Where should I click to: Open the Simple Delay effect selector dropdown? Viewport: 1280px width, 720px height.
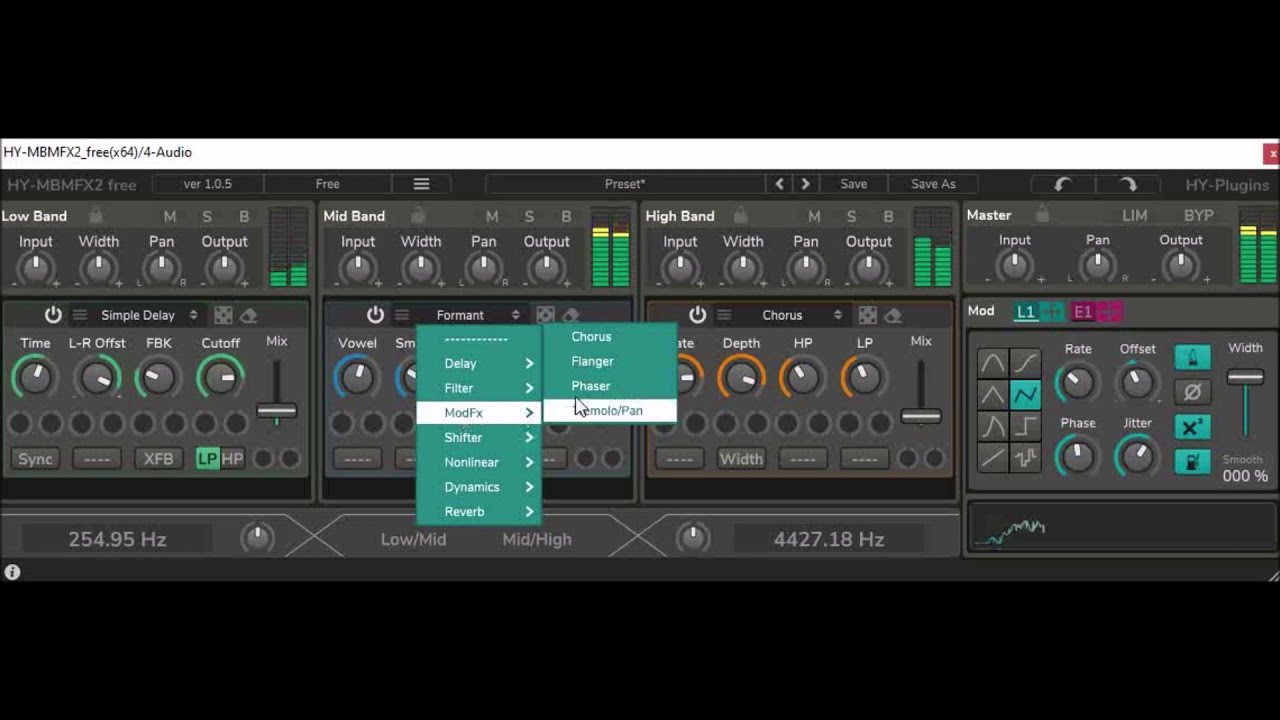click(148, 315)
